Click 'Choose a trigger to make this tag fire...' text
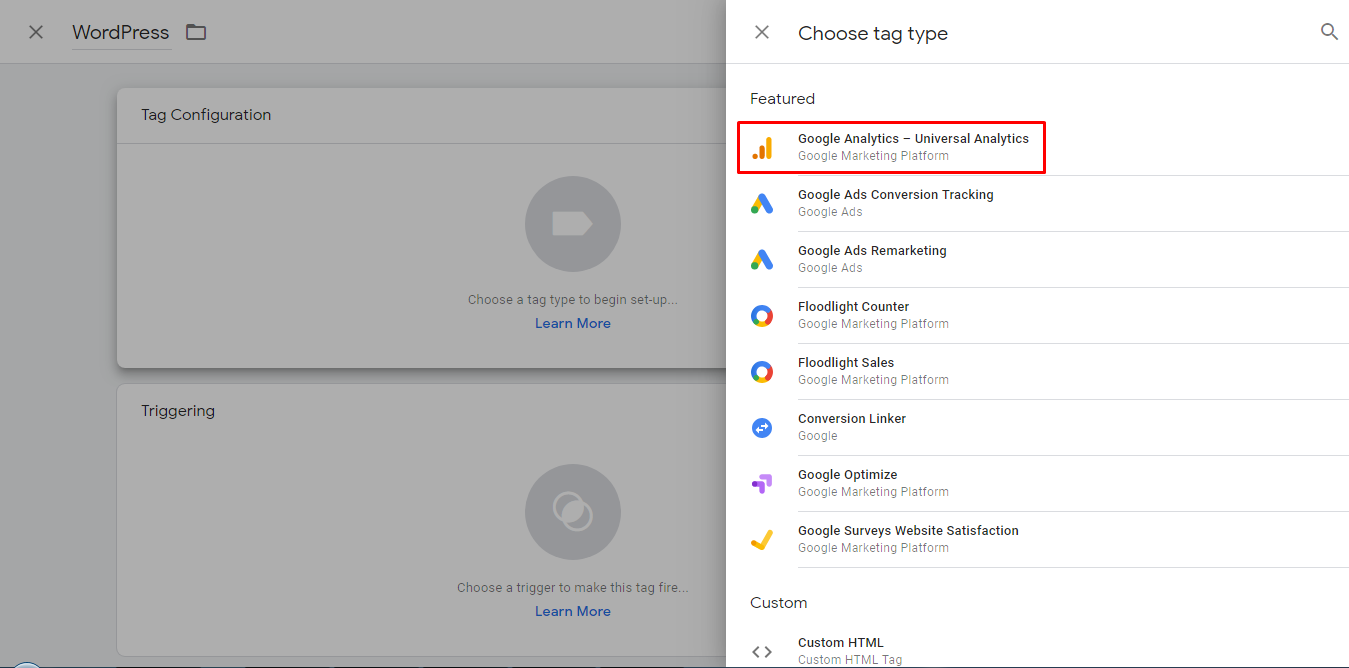The width and height of the screenshot is (1349, 668). point(573,587)
